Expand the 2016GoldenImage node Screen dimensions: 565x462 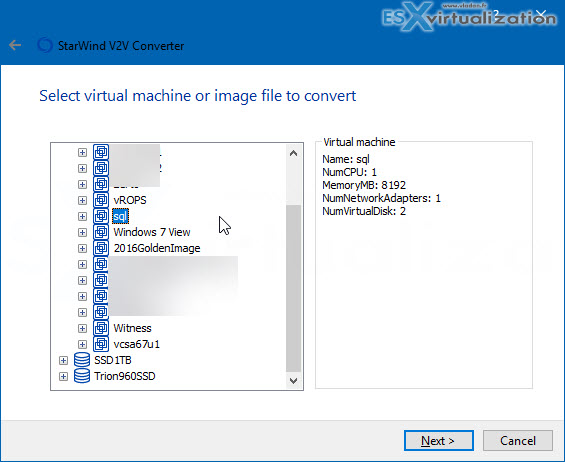[x=83, y=248]
